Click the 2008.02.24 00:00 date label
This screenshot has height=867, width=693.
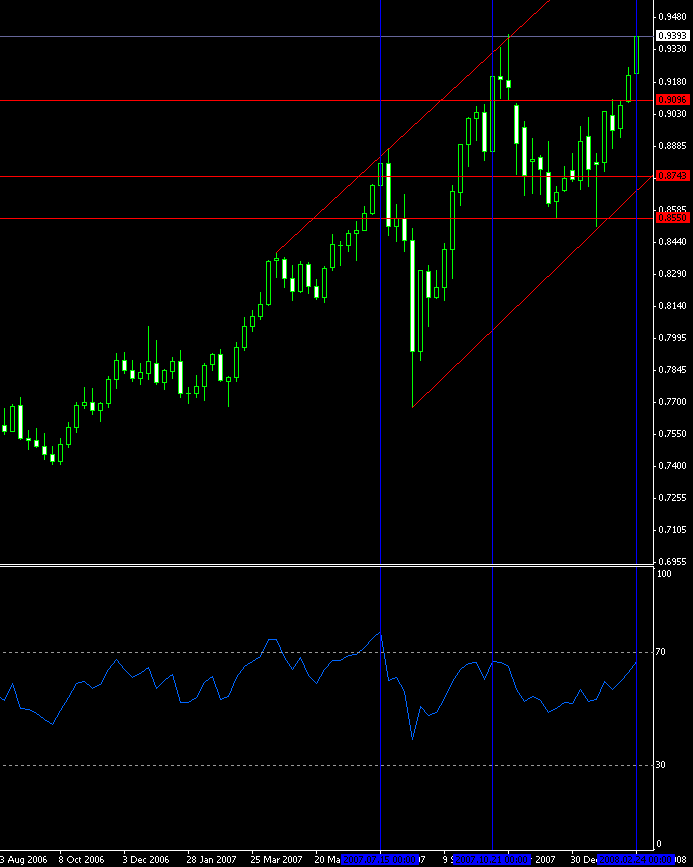636,860
